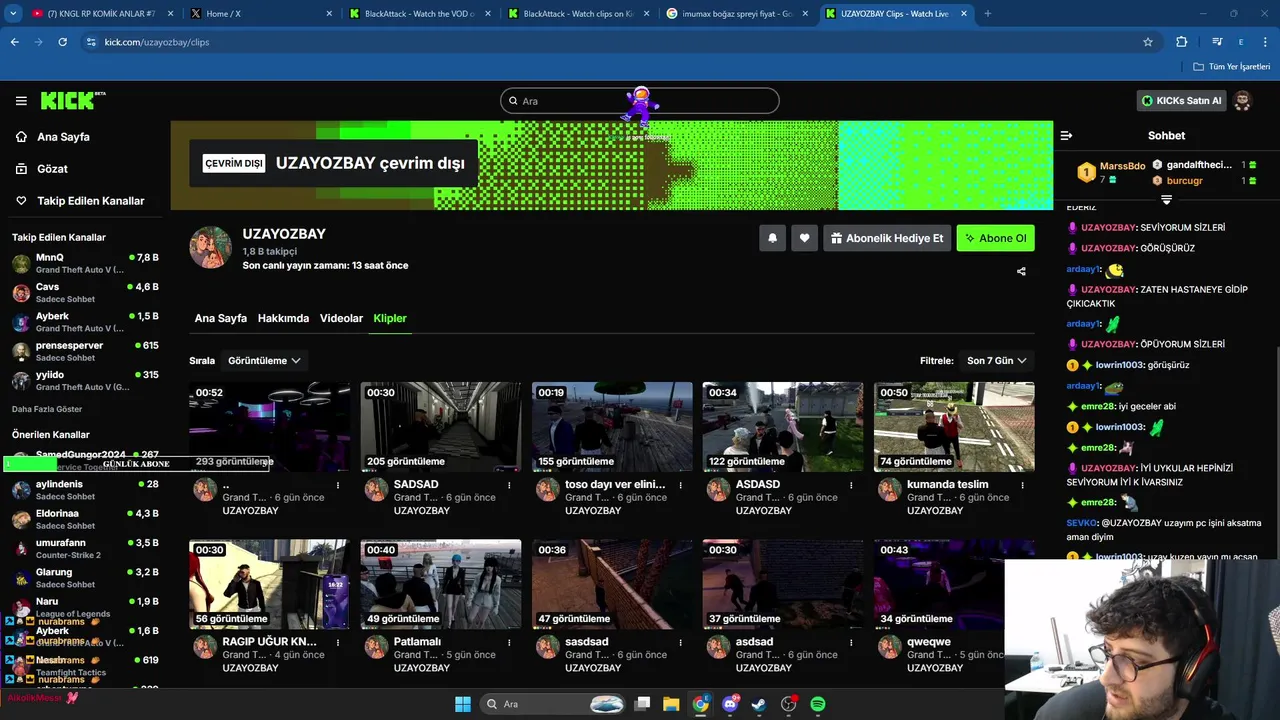Open the browser extensions puzzle icon

click(1182, 42)
